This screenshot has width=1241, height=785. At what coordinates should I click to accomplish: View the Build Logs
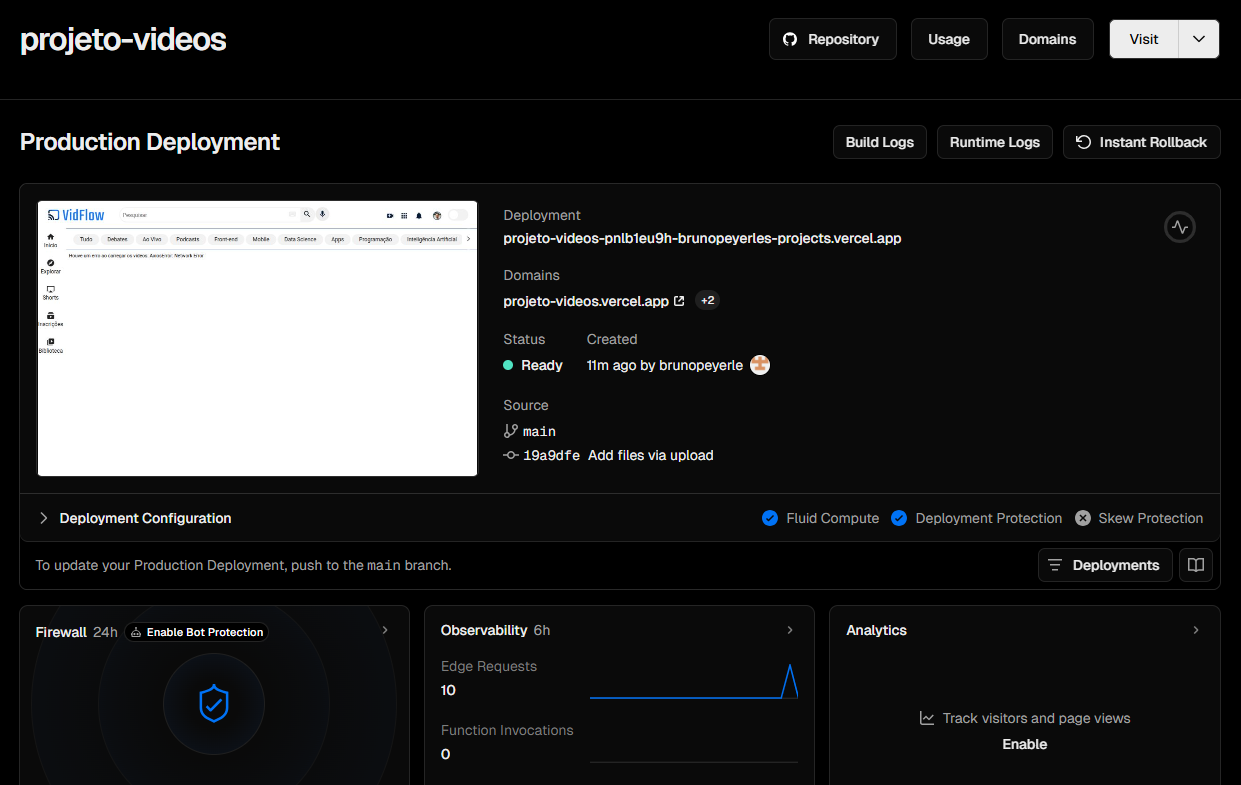pyautogui.click(x=880, y=142)
